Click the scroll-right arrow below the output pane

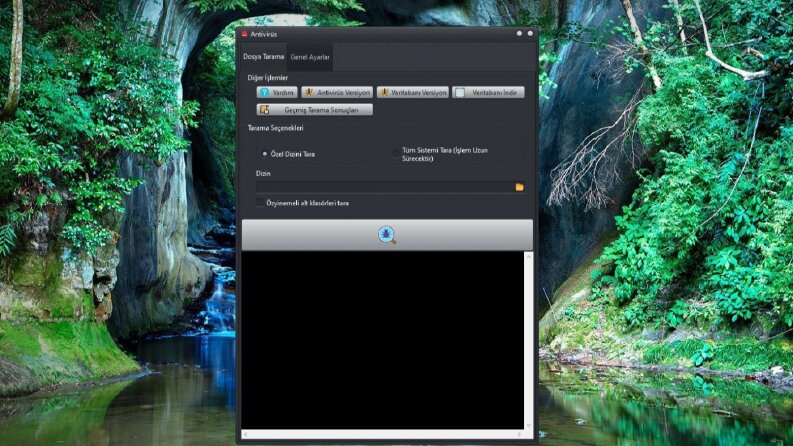coord(519,434)
